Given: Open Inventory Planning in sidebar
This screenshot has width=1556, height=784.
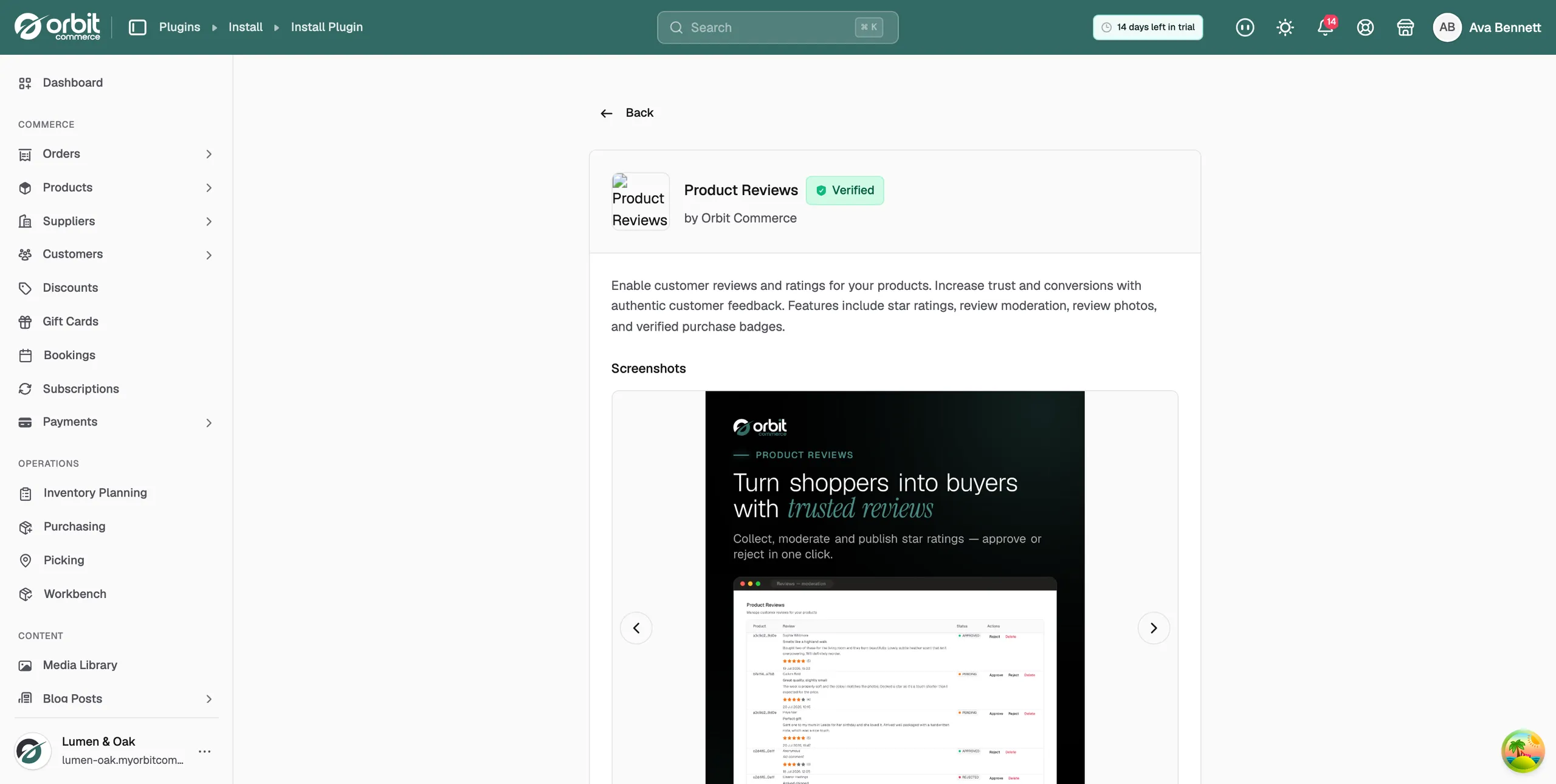Looking at the screenshot, I should (x=115, y=493).
